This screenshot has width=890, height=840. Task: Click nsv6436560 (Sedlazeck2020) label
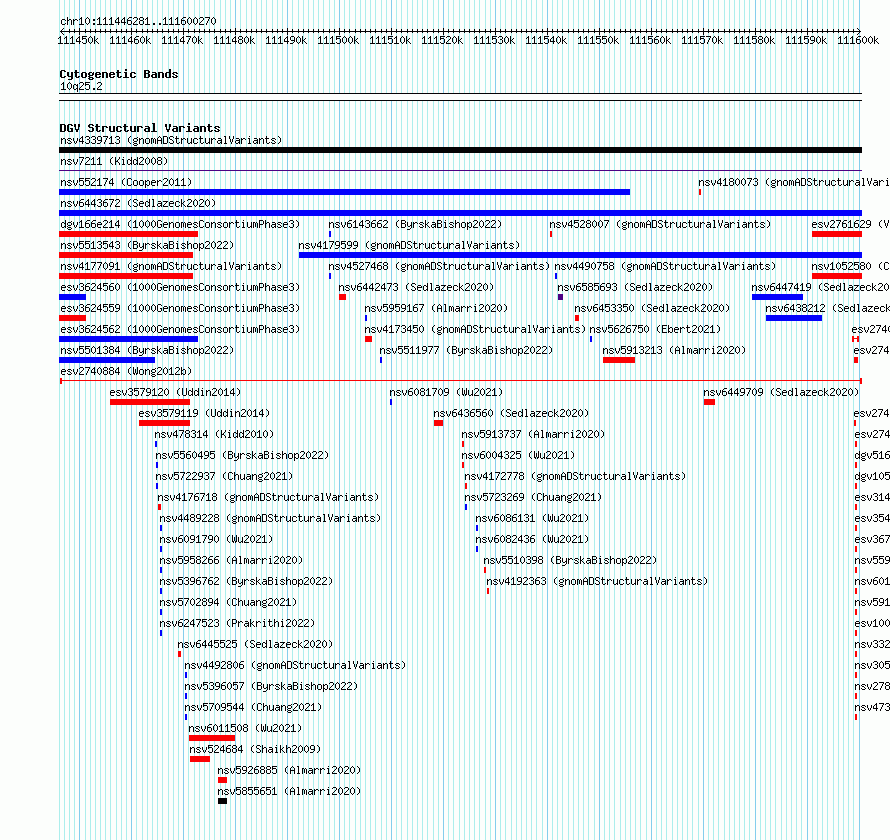511,413
